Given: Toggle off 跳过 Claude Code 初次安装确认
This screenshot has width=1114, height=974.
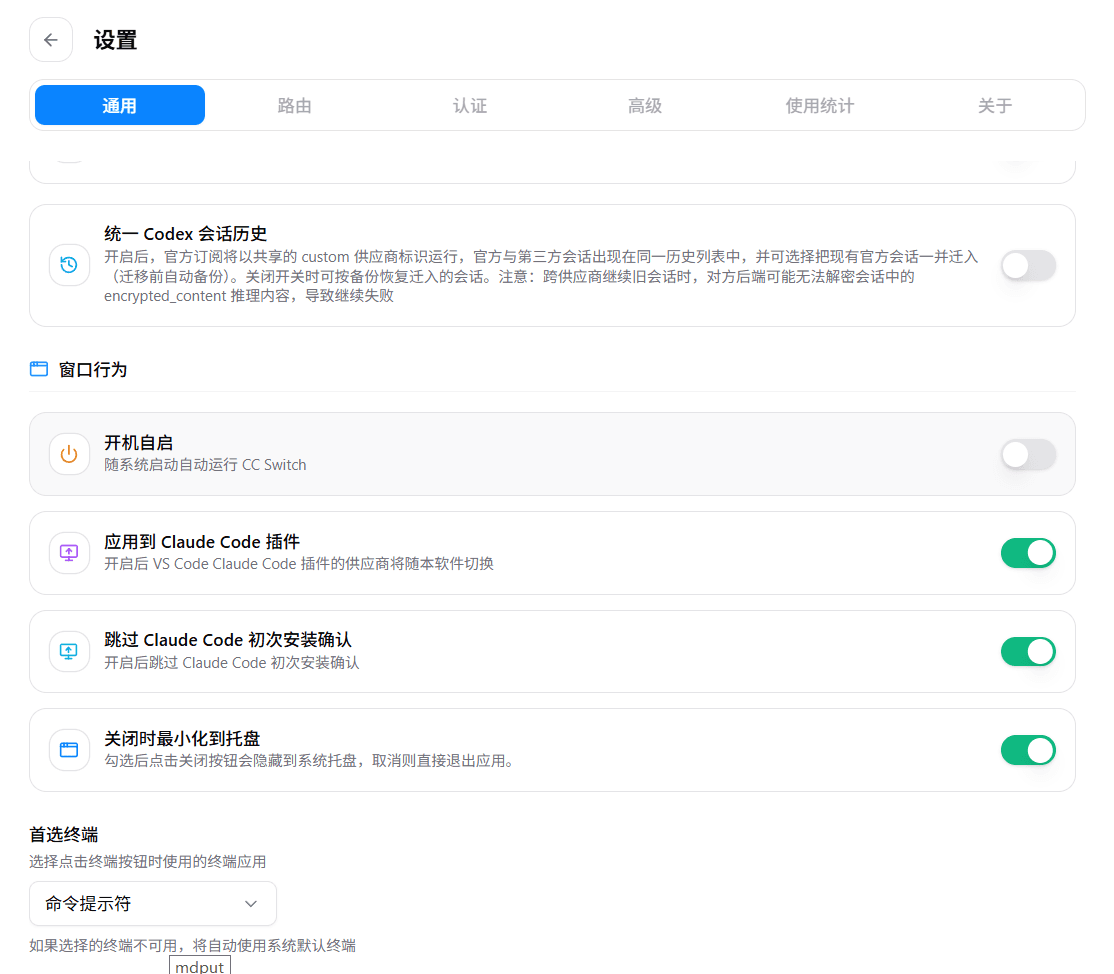Looking at the screenshot, I should coord(1028,651).
